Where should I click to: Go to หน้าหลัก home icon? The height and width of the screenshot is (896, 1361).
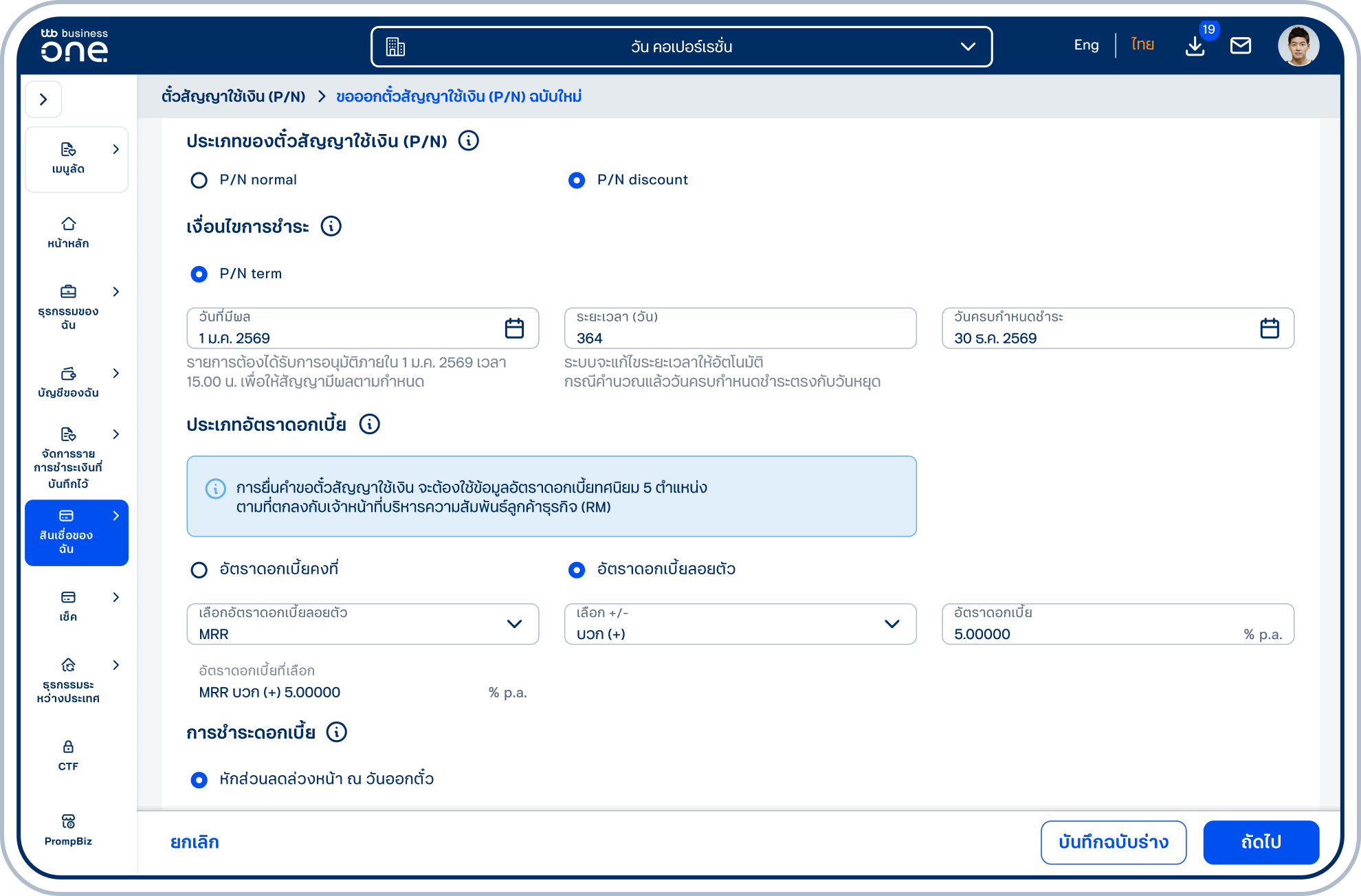pos(68,232)
